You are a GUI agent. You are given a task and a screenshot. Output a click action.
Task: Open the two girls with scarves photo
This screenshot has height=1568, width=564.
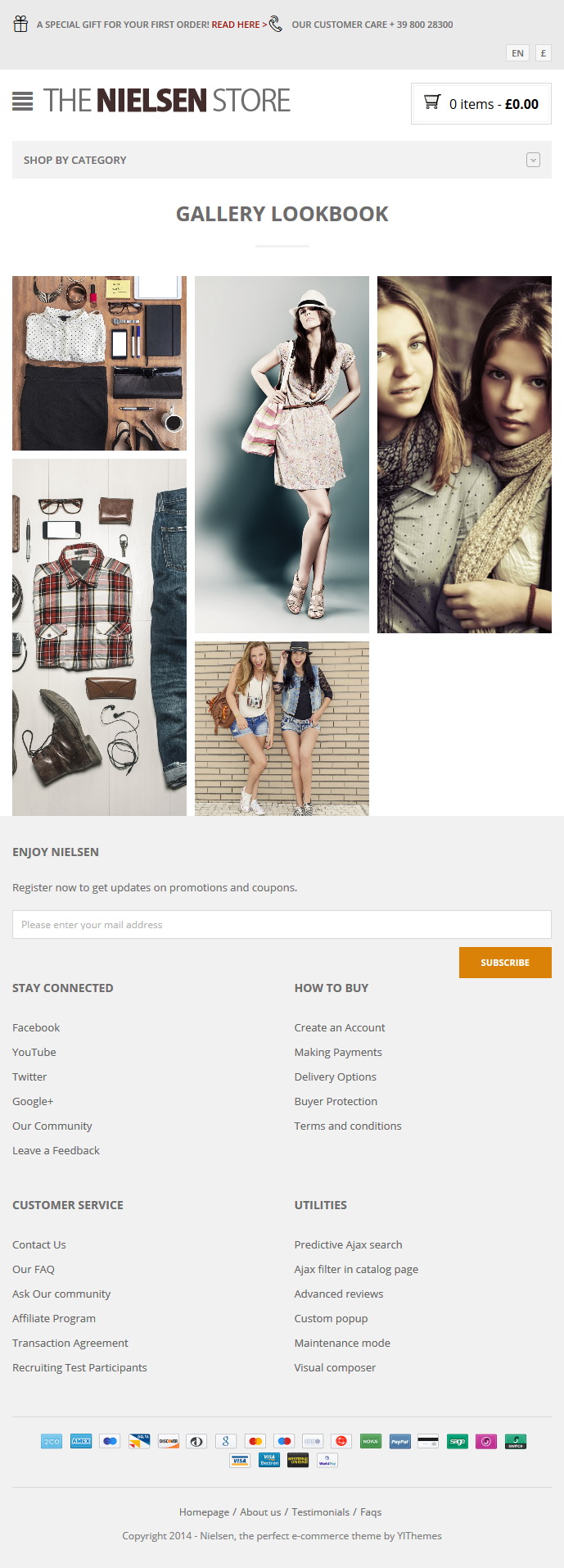464,455
